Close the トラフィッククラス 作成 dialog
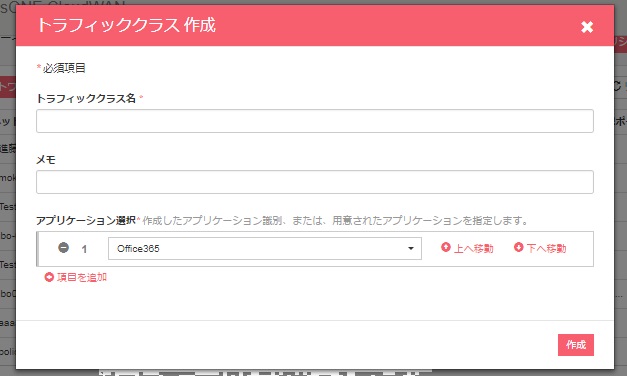This screenshot has height=376, width=627. (x=587, y=27)
